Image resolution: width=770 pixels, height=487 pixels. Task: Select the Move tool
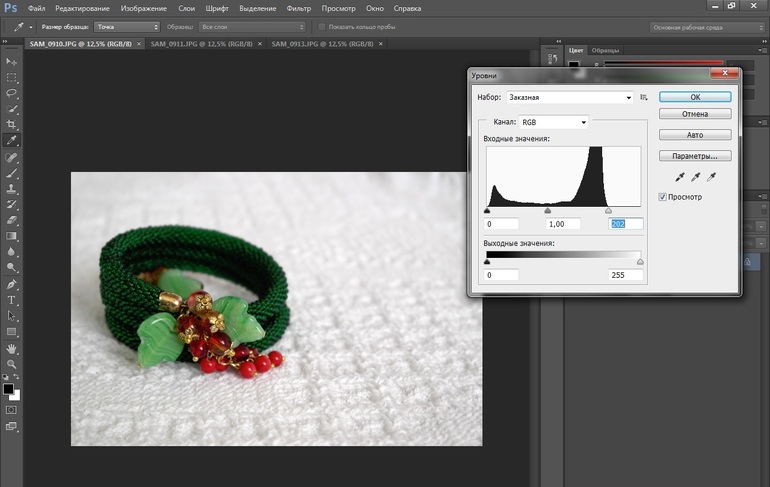[x=12, y=61]
